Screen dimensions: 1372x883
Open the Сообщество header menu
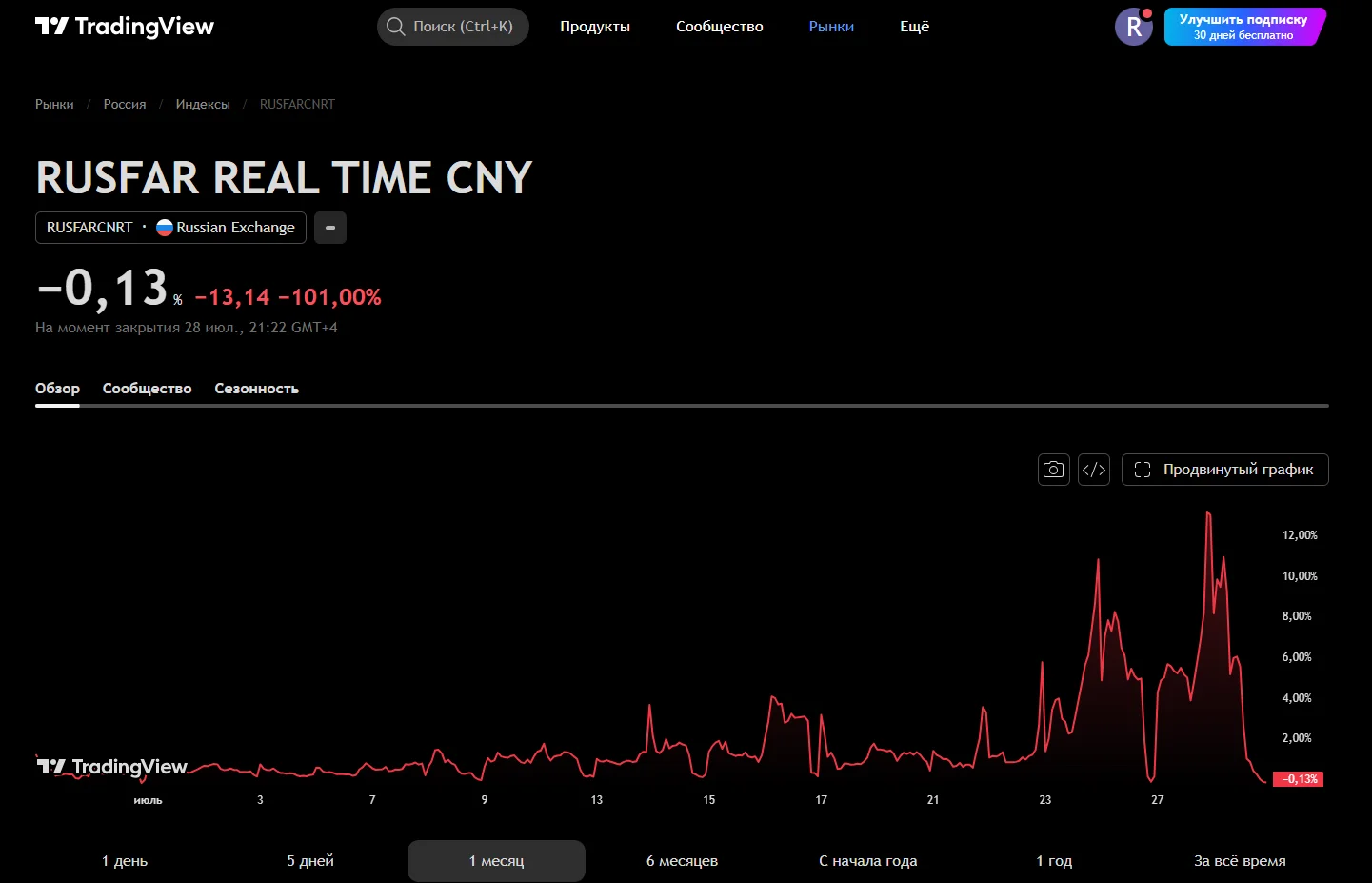coord(720,27)
